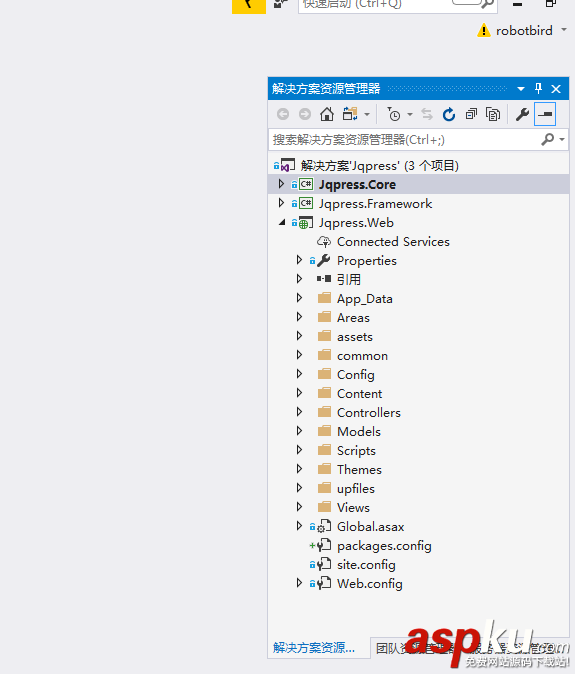Select the Jqpress.Core C# project icon
Viewport: 575px width, 674px height.
click(x=306, y=184)
